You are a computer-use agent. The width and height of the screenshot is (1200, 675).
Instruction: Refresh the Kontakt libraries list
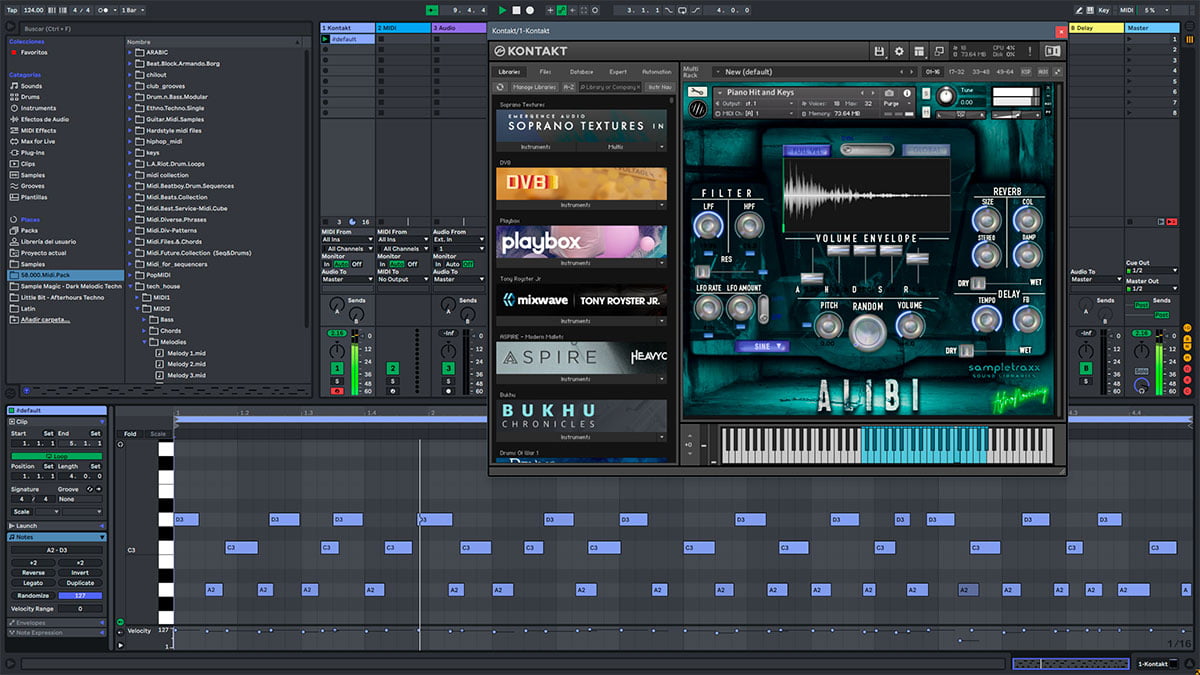(502, 87)
